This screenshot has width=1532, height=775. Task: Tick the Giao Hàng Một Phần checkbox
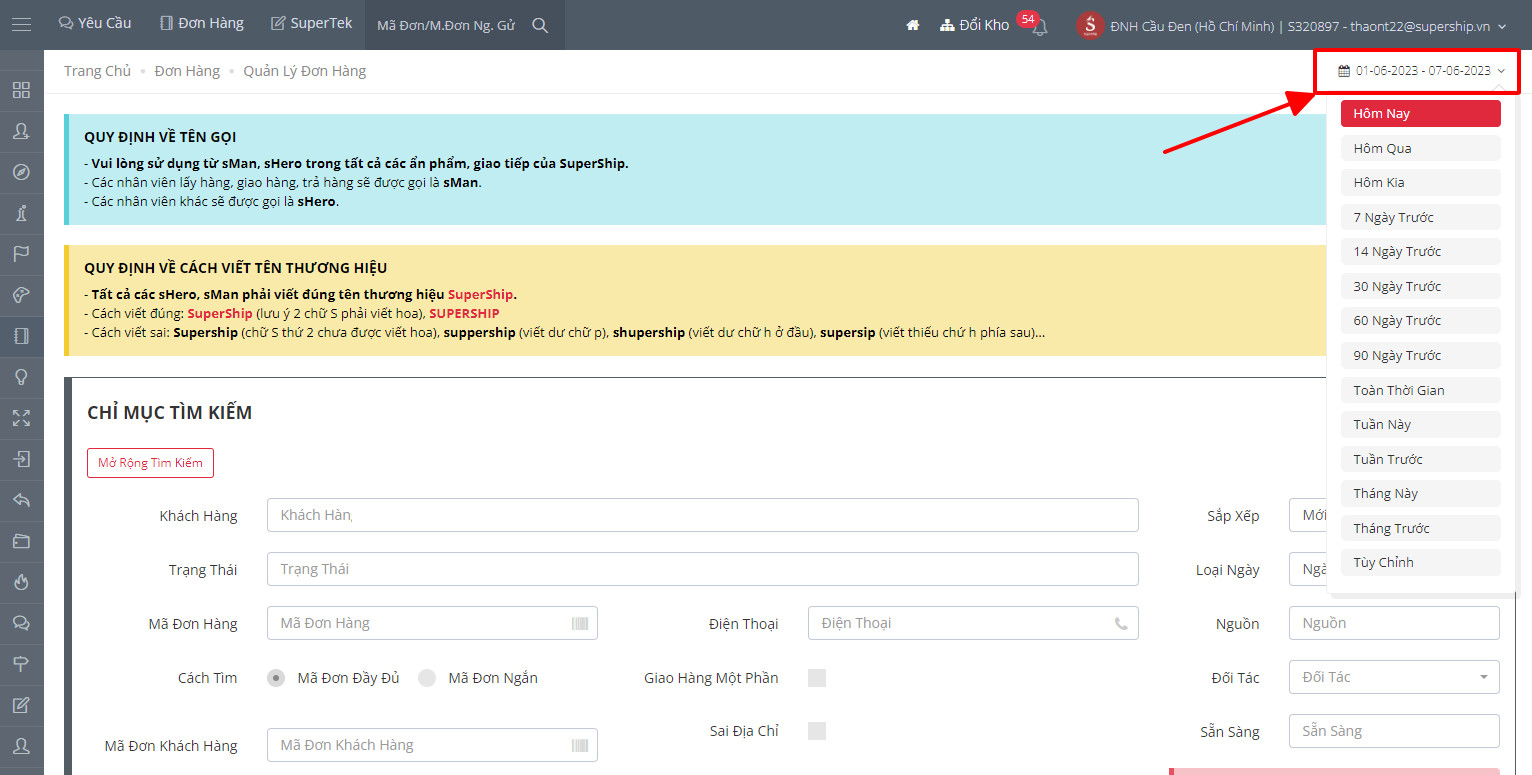817,678
